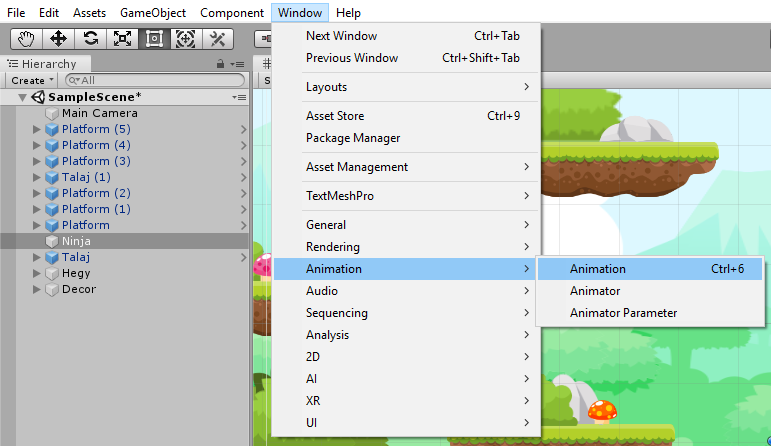Click the Platform (3) prefab icon
The width and height of the screenshot is (771, 446).
52,161
